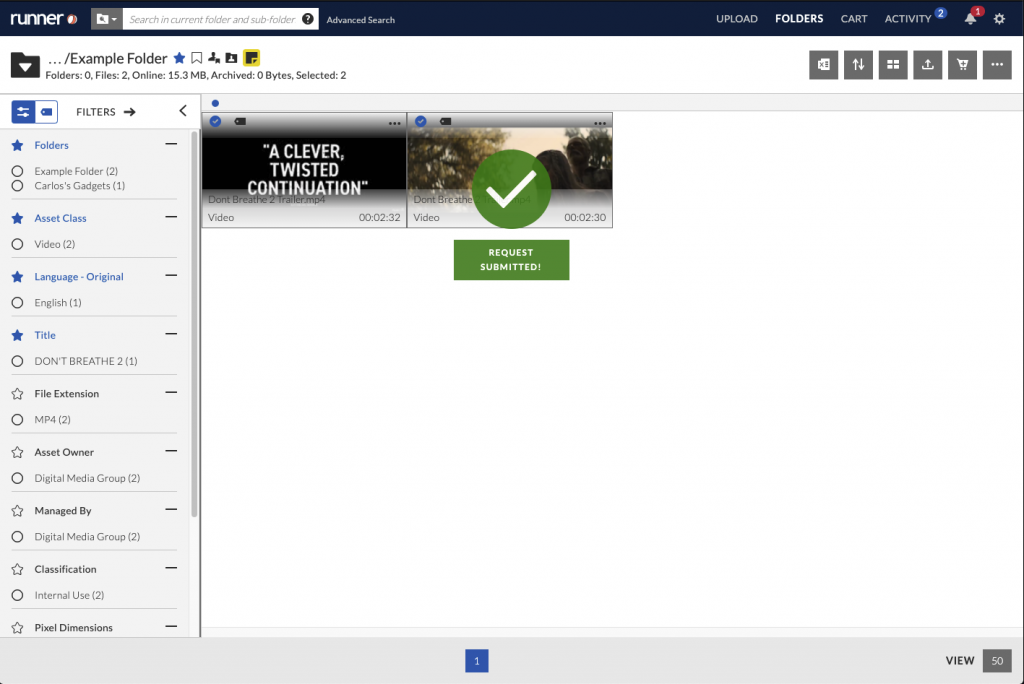Star the Pixel Dimensions filter
The height and width of the screenshot is (684, 1024).
coord(18,628)
